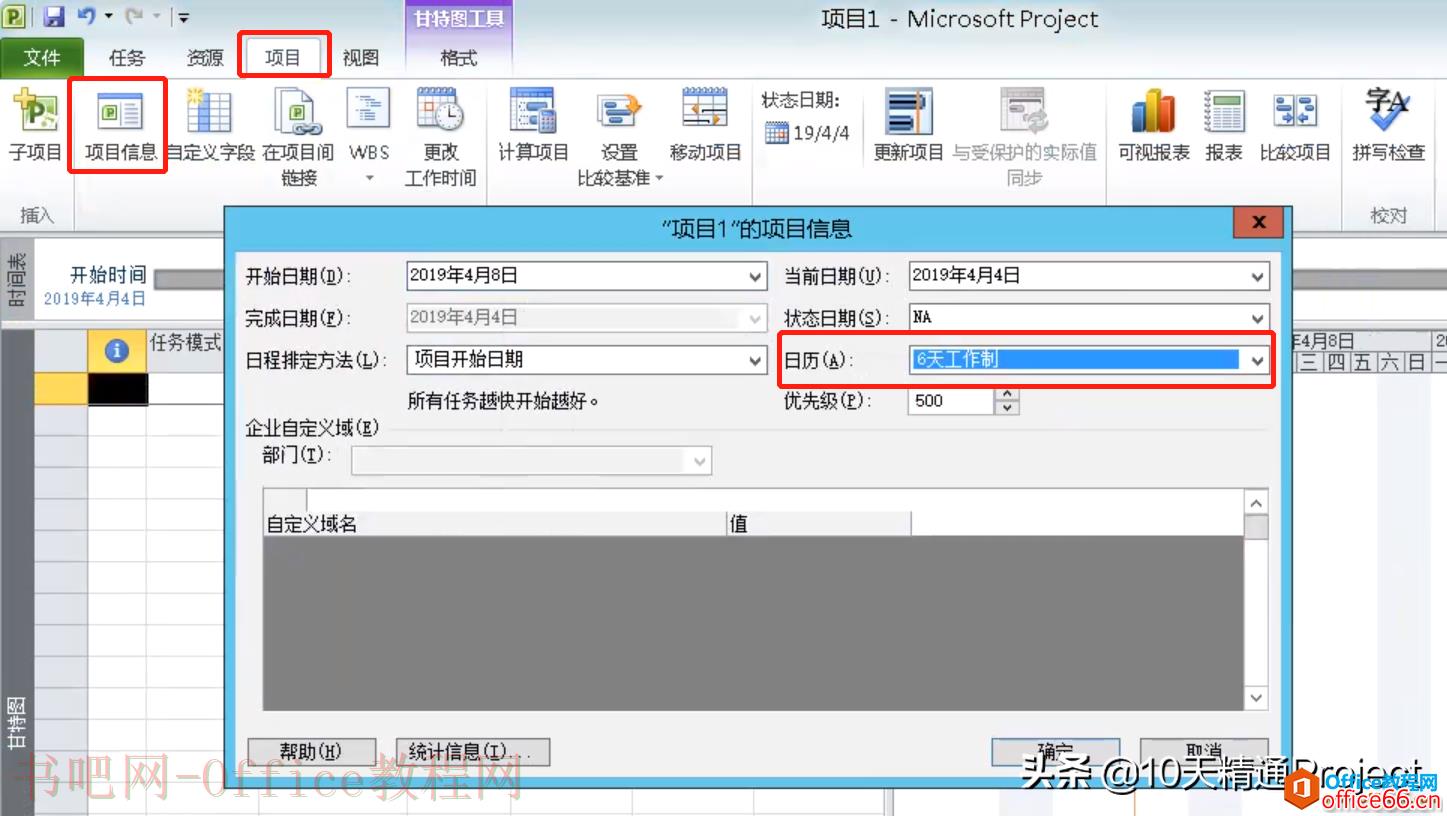Expand the Calendar (日历) dropdown
The height and width of the screenshot is (816, 1447).
point(1258,360)
